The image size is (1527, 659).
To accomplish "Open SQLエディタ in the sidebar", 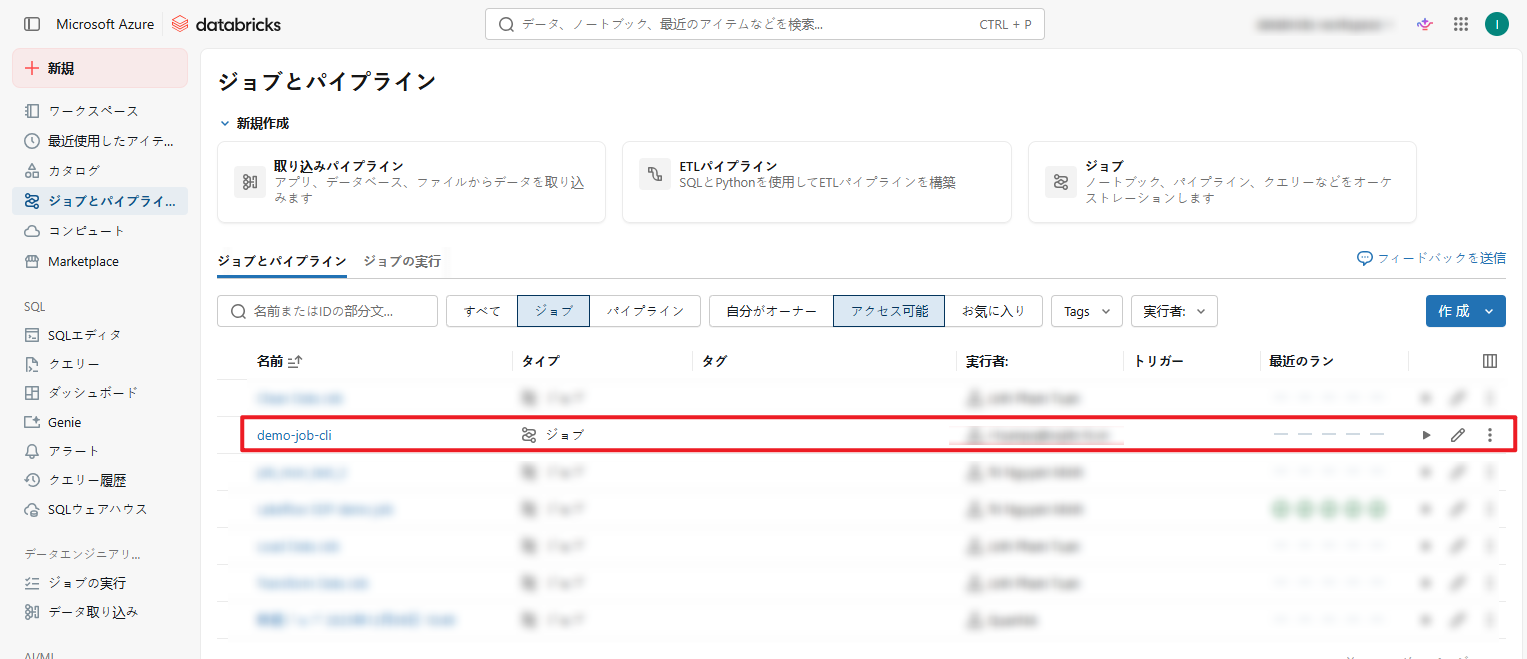I will 85,335.
